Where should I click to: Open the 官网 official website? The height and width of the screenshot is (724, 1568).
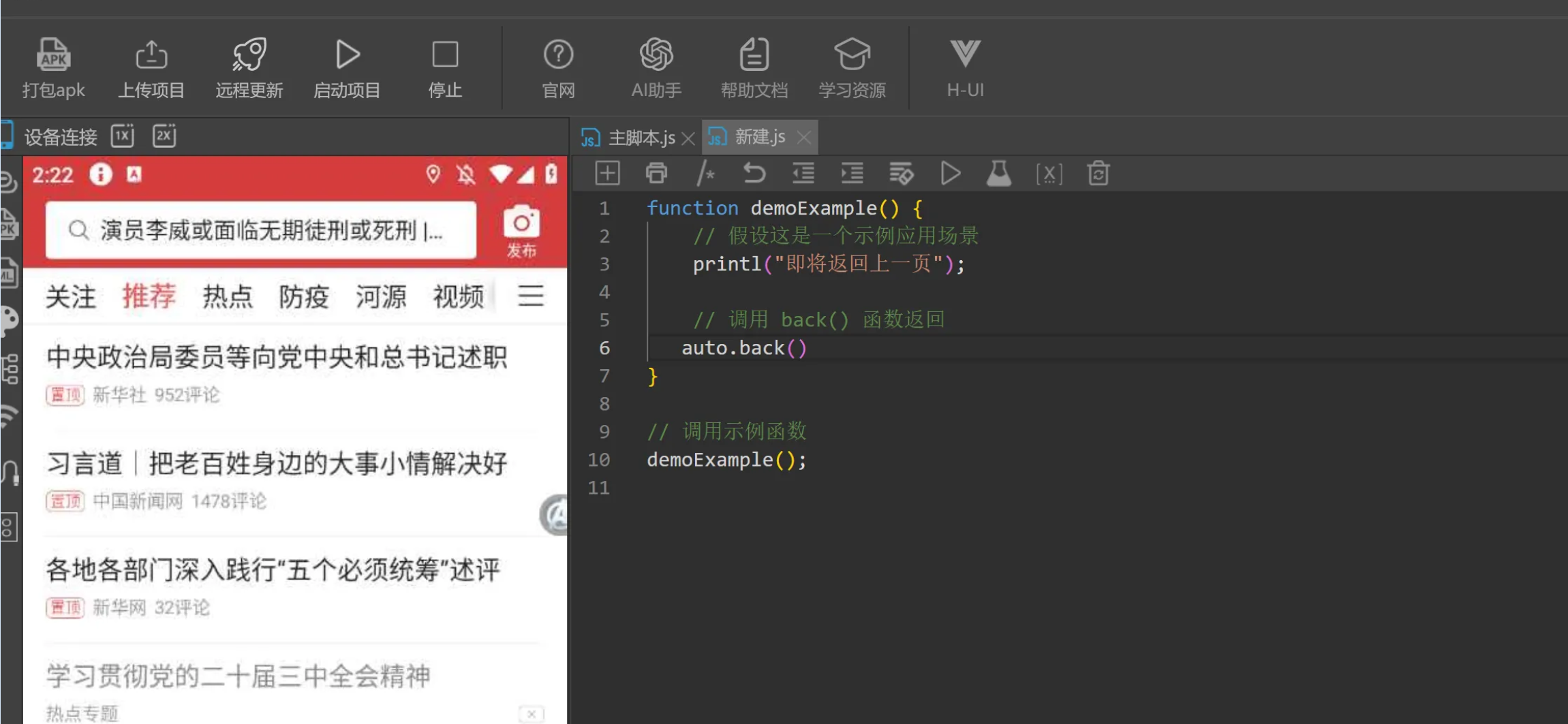pos(558,68)
